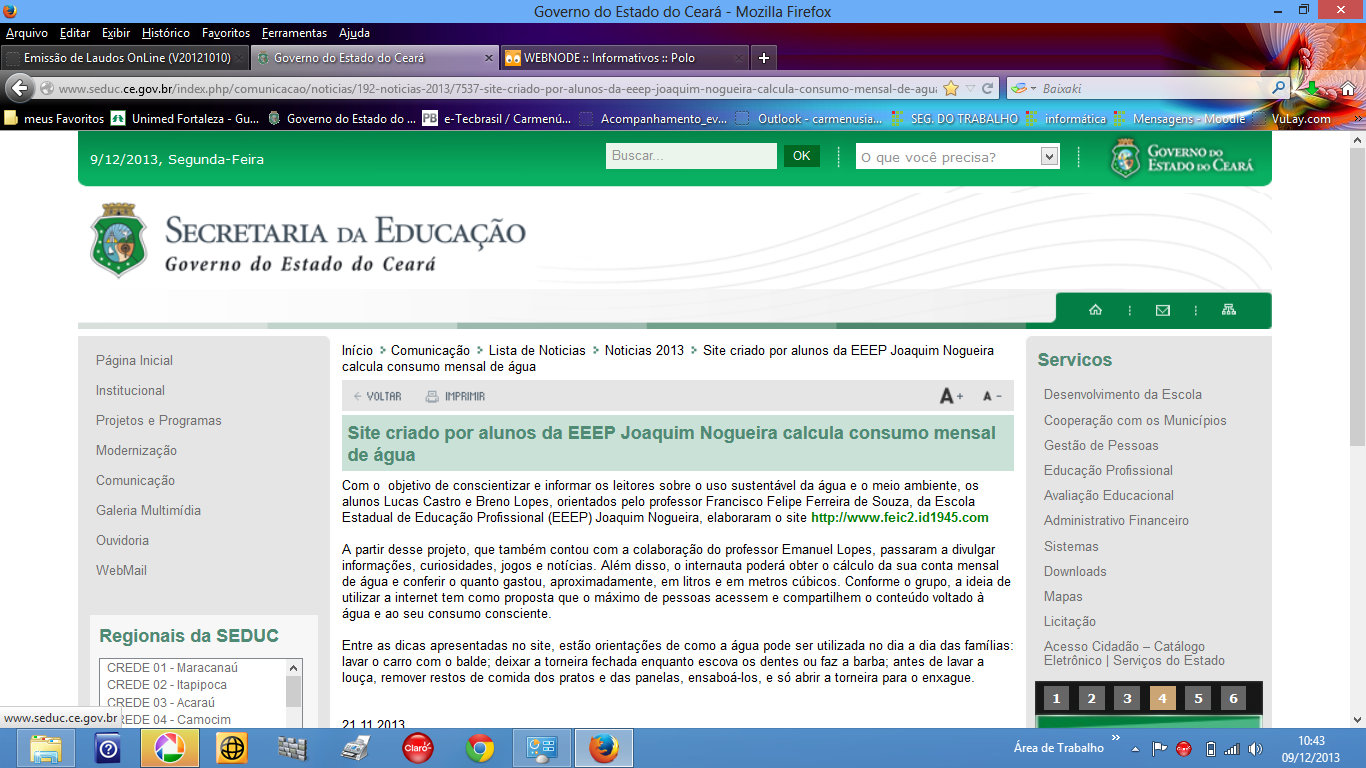Viewport: 1366px width, 768px height.
Task: Click the site home icon in green bar
Action: coord(1095,310)
